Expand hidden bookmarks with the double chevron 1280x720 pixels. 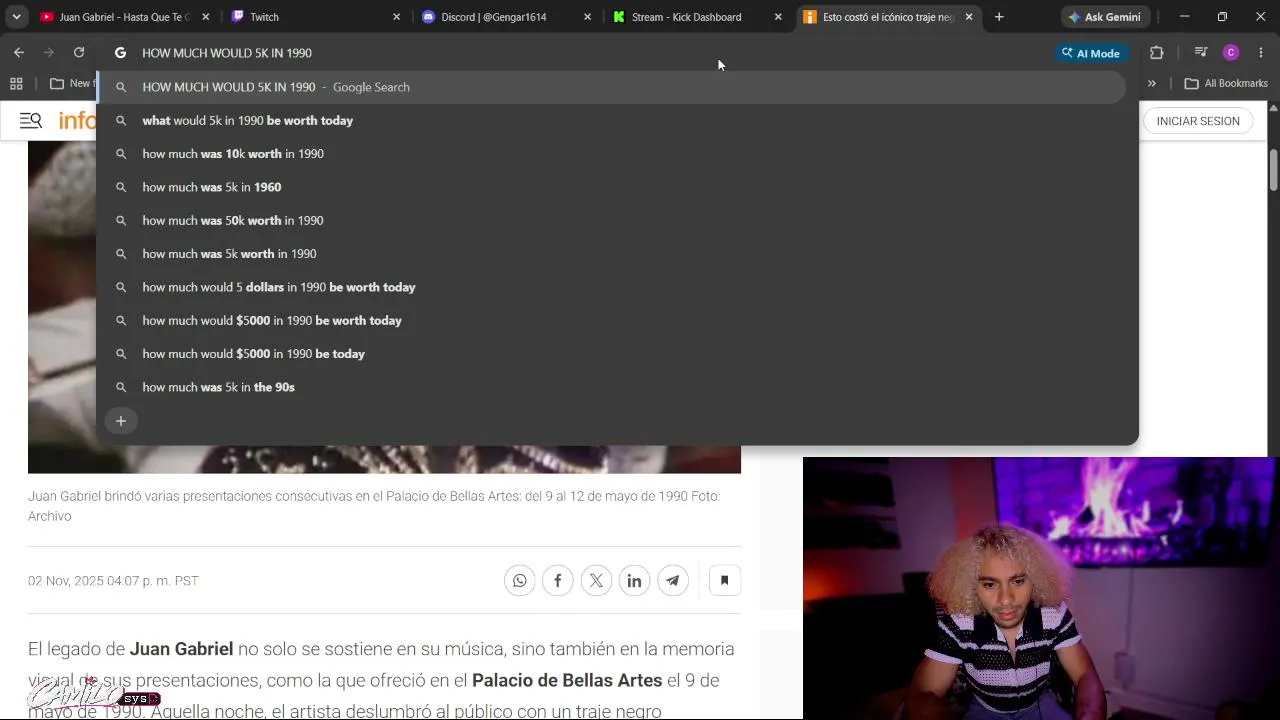pyautogui.click(x=1152, y=84)
